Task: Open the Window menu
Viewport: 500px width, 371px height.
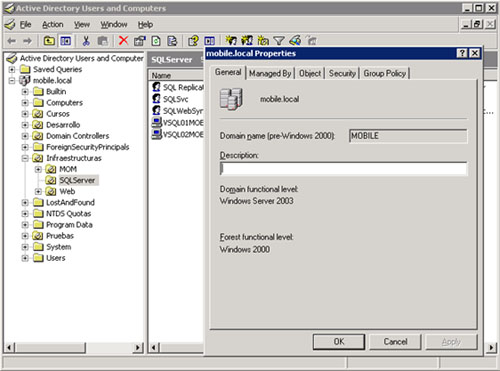Action: 114,25
